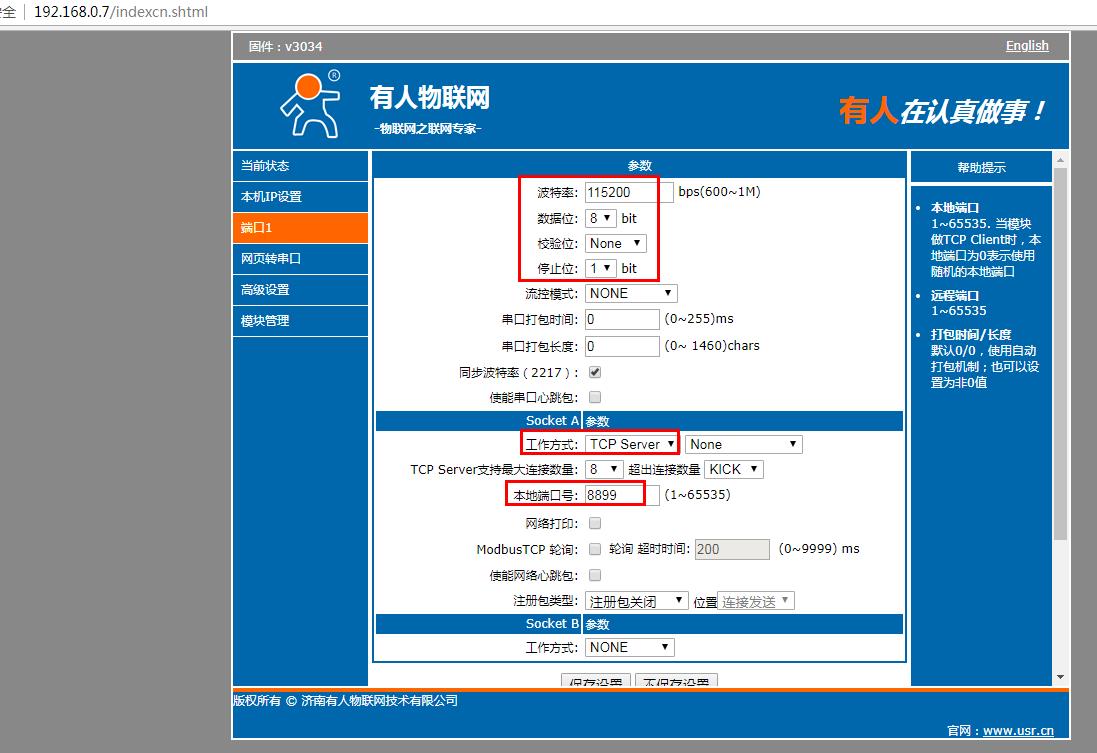1097x753 pixels.
Task: Click the 波特率 input field
Action: click(x=622, y=192)
